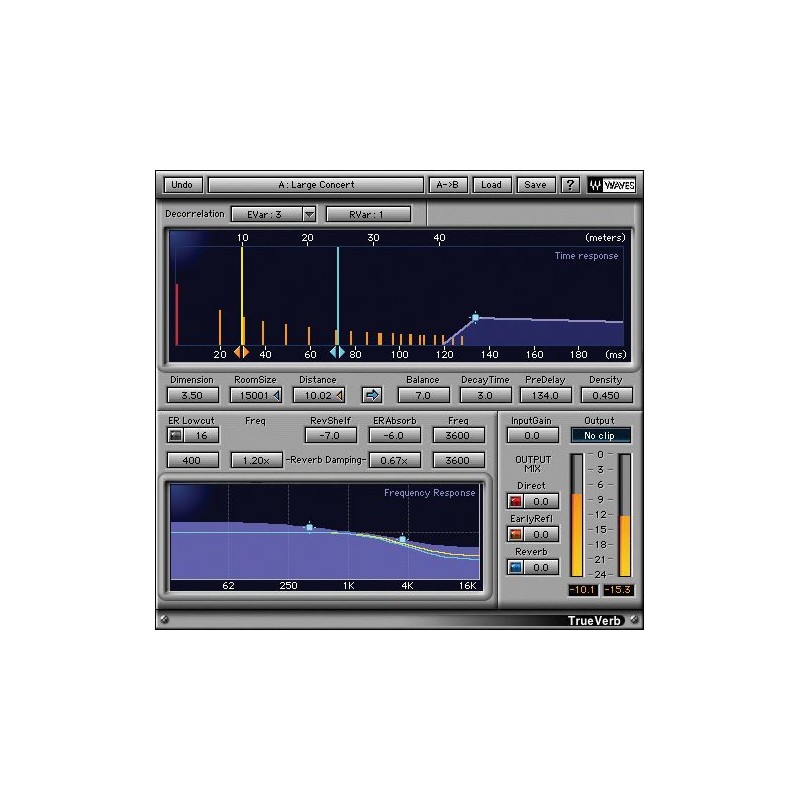Mute the EarlyRefl signal via its orange icon
The width and height of the screenshot is (800, 800).
click(x=514, y=533)
